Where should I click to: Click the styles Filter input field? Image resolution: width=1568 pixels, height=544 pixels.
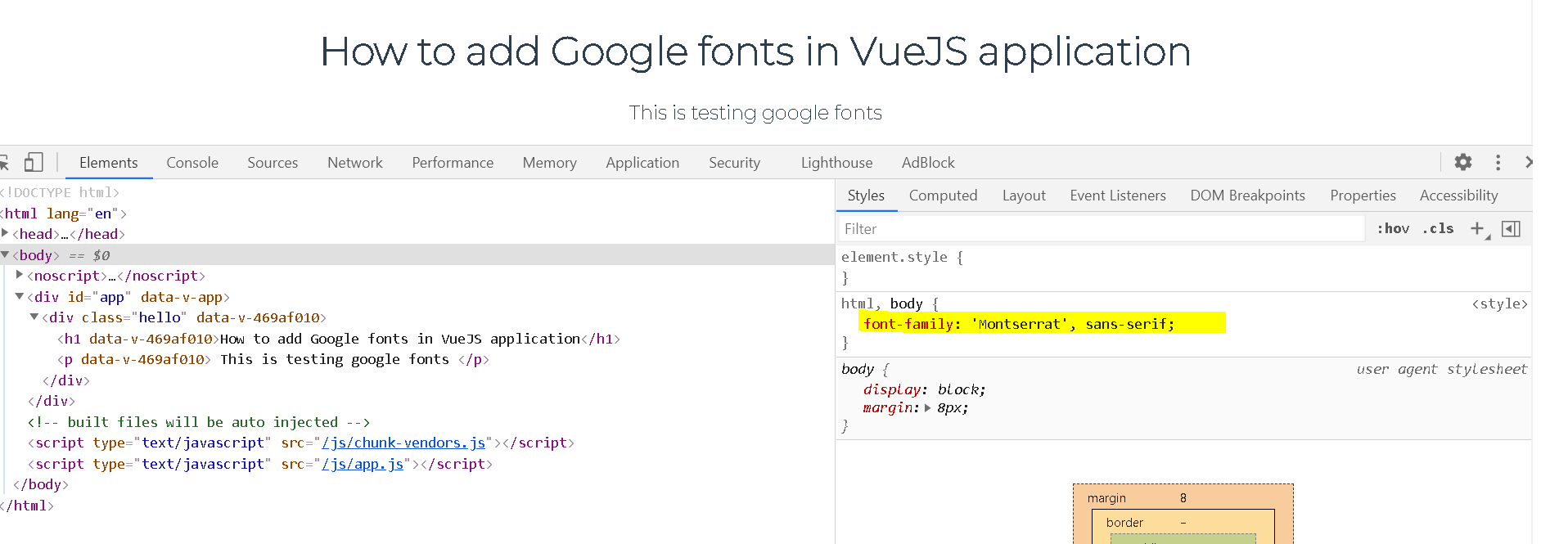click(x=1102, y=228)
